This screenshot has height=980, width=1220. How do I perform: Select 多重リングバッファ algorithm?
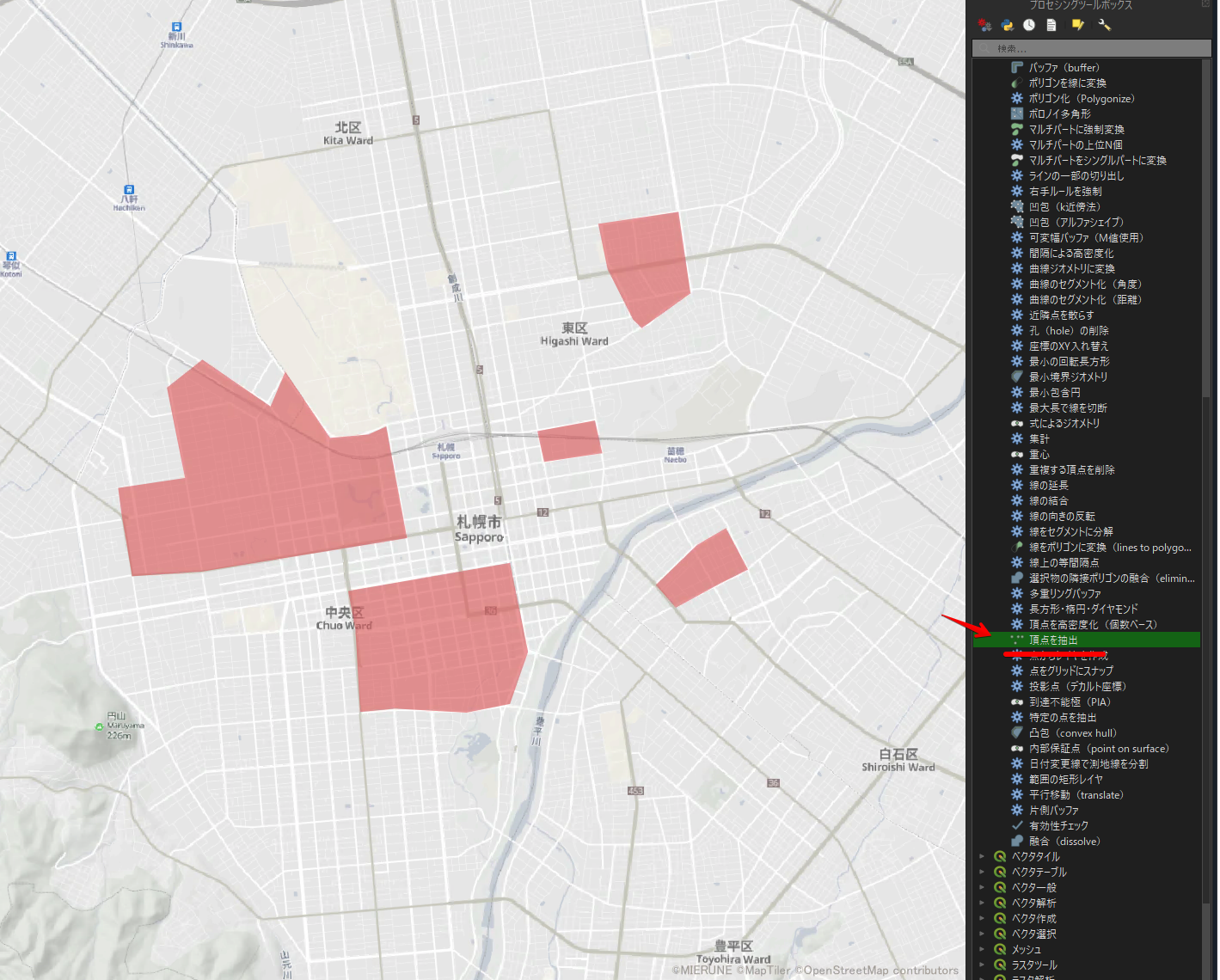1065,594
